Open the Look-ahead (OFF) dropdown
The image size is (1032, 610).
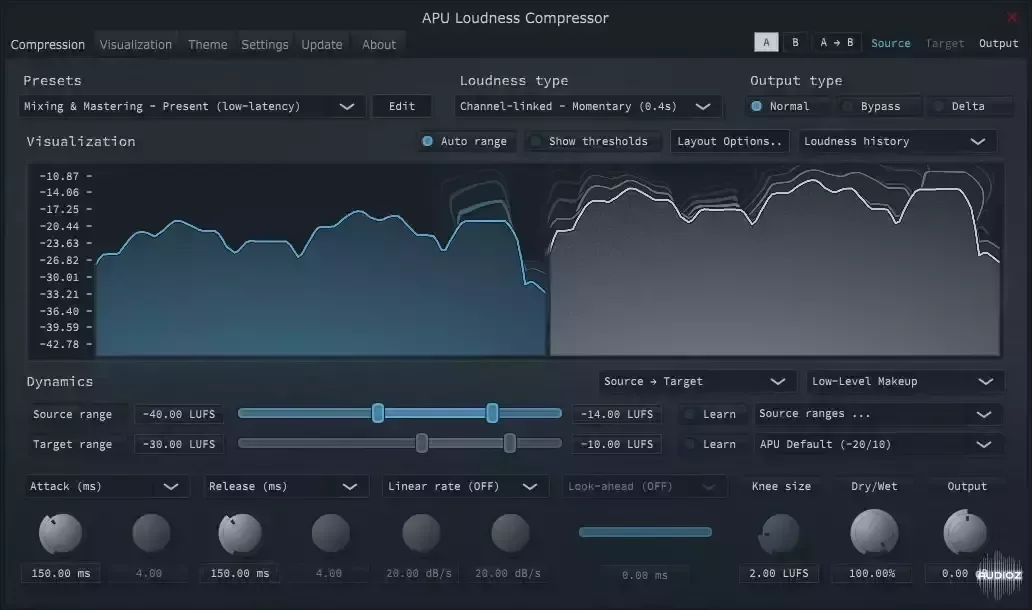pos(644,486)
